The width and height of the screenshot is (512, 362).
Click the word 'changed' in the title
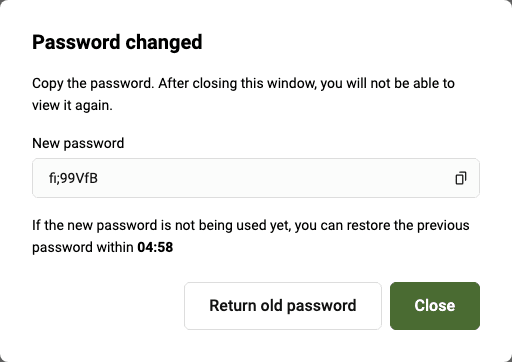[164, 43]
